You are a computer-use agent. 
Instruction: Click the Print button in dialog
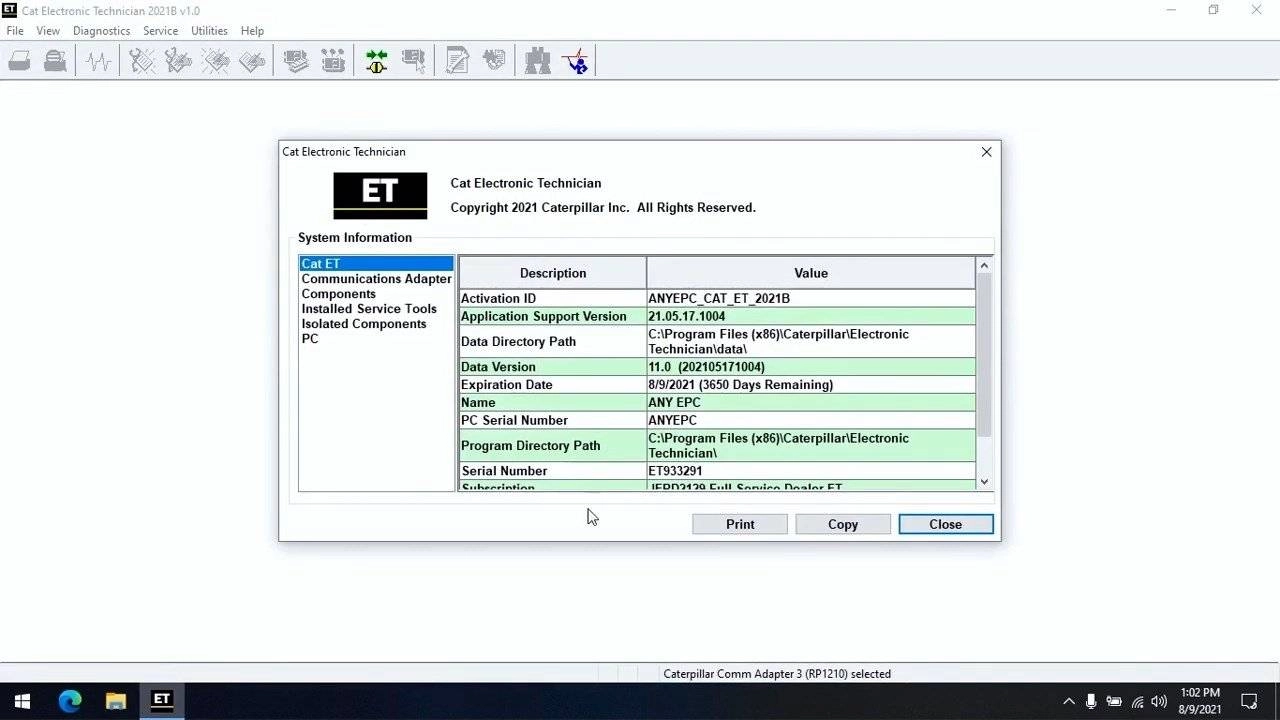740,524
